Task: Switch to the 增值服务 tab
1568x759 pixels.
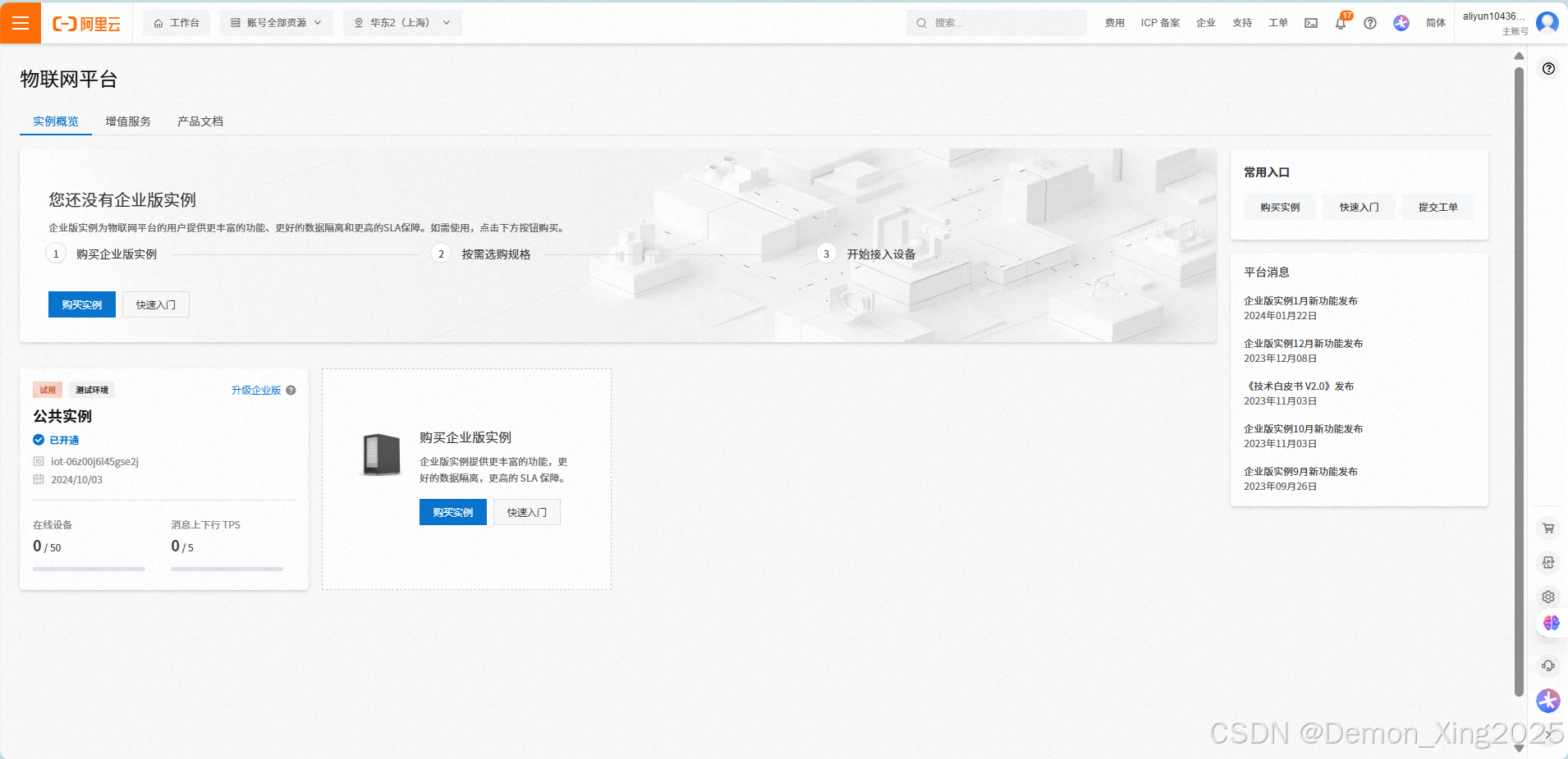Action: pos(128,121)
